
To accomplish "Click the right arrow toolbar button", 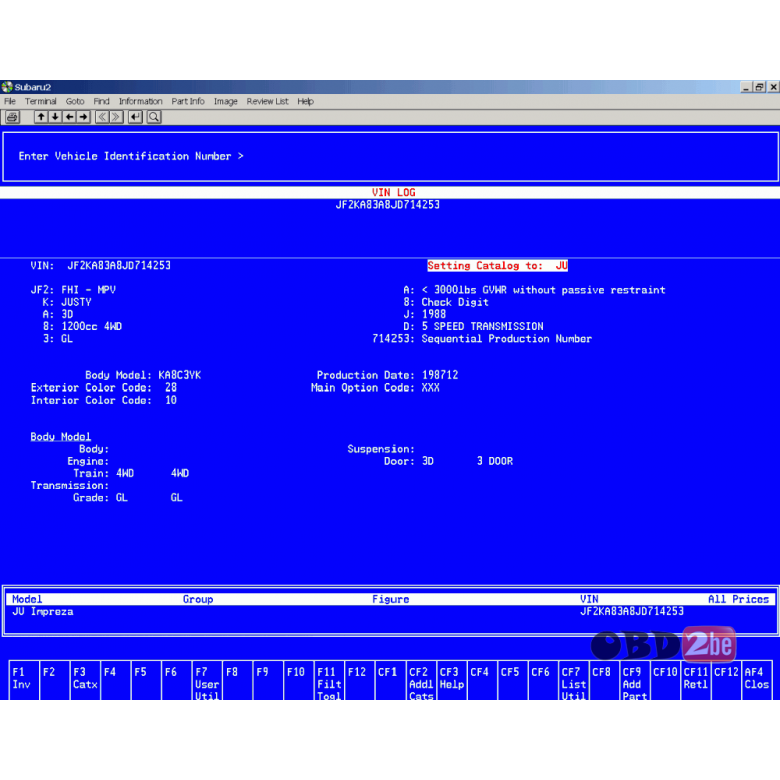I will [x=83, y=117].
